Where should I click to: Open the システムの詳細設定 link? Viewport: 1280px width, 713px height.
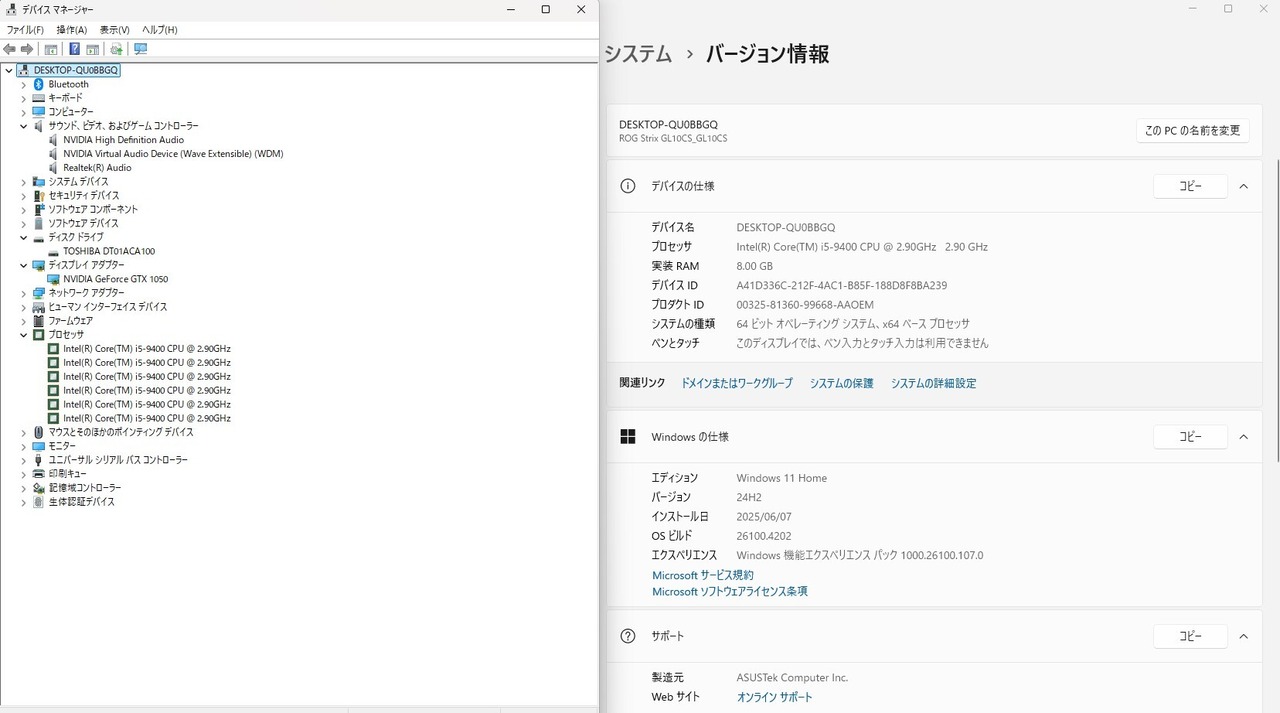click(x=934, y=384)
